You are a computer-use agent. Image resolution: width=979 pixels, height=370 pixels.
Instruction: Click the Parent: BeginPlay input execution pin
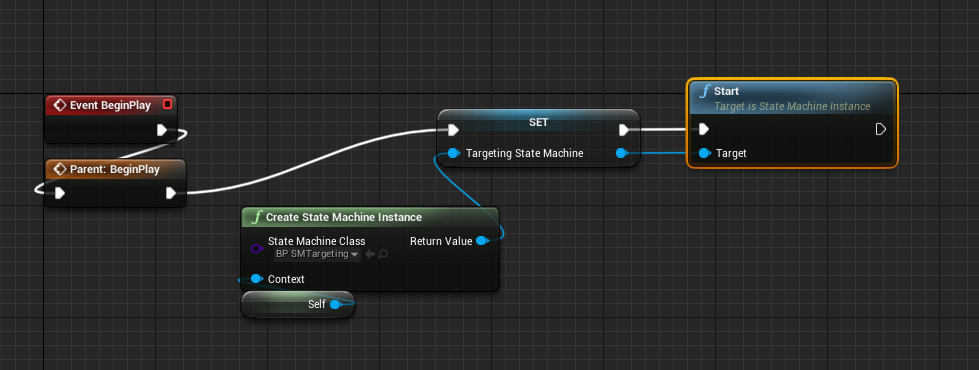tap(59, 193)
